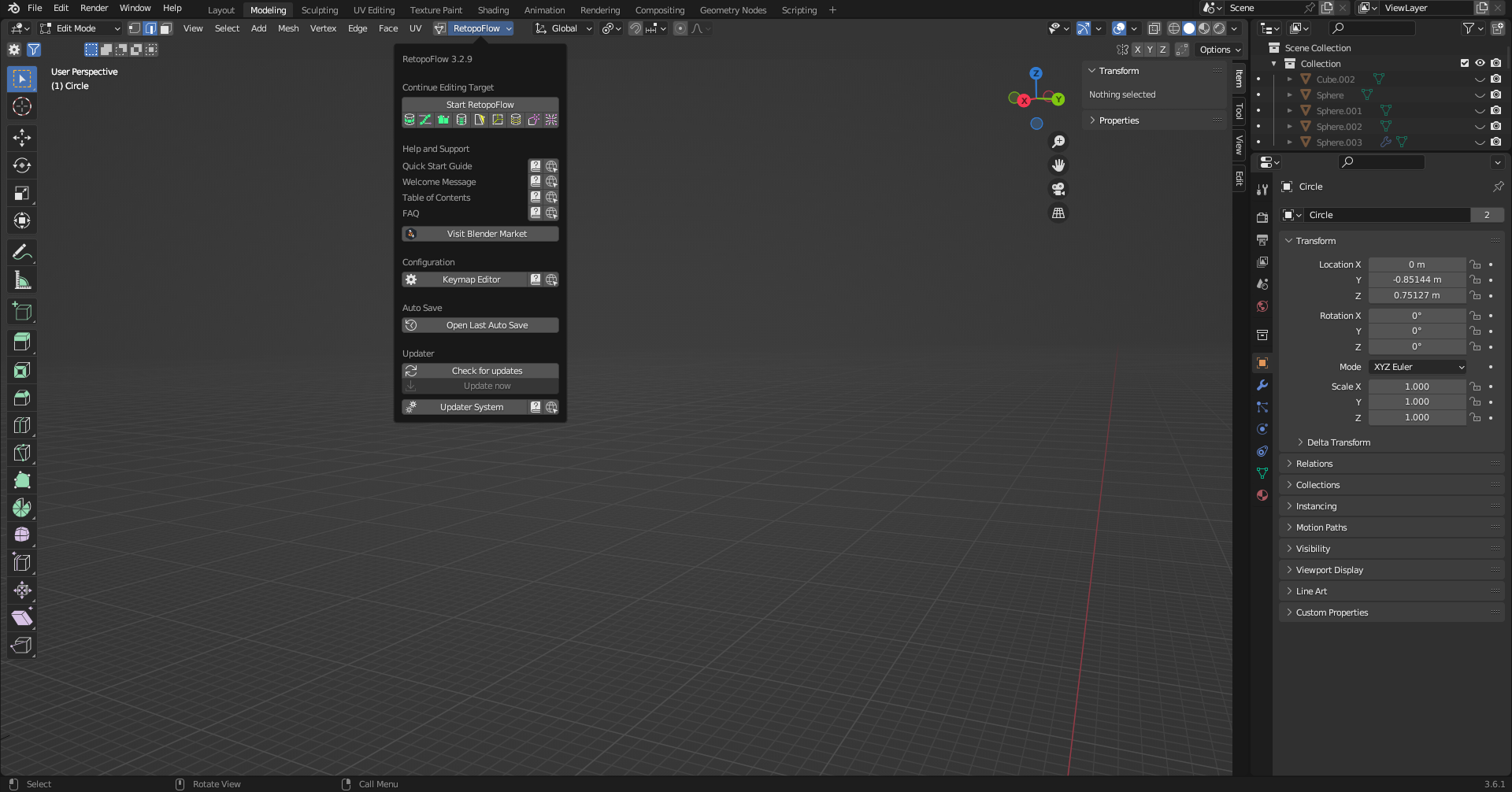This screenshot has height=792, width=1512.
Task: Switch to material preview shading
Action: point(1204,28)
